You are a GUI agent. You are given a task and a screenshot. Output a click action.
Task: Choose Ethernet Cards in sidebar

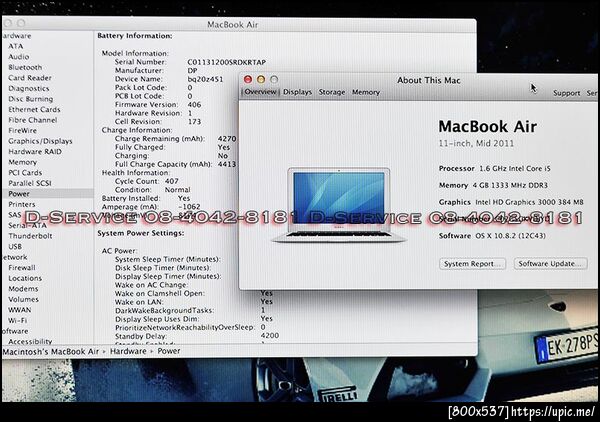(34, 109)
